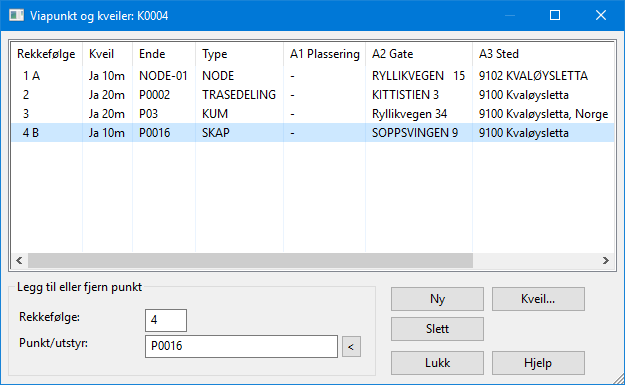Viewport: 625px width, 385px height.
Task: Click into the Rekkefølge input field
Action: pyautogui.click(x=166, y=320)
